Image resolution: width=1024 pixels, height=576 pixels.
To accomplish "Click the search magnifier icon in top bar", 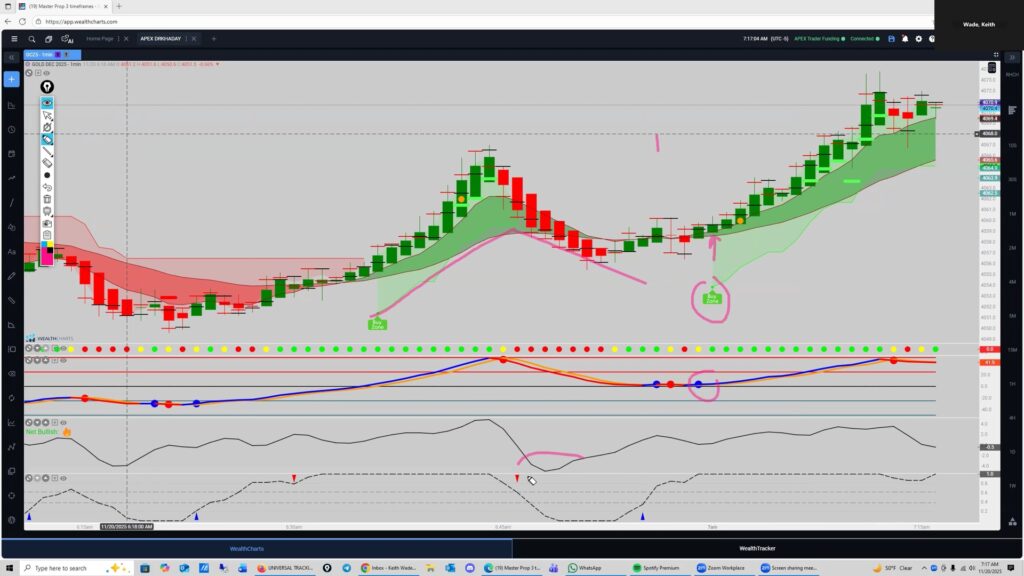I will coord(33,39).
